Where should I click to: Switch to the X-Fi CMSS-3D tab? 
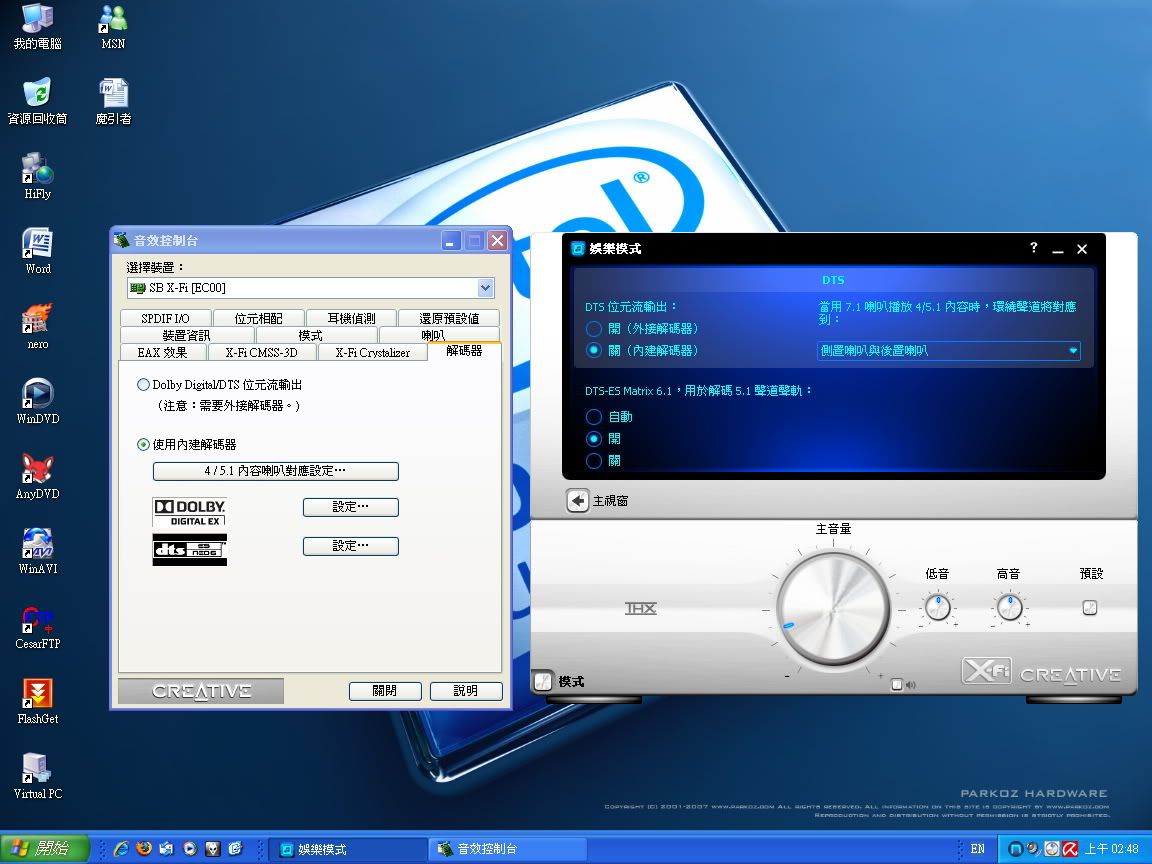click(262, 352)
